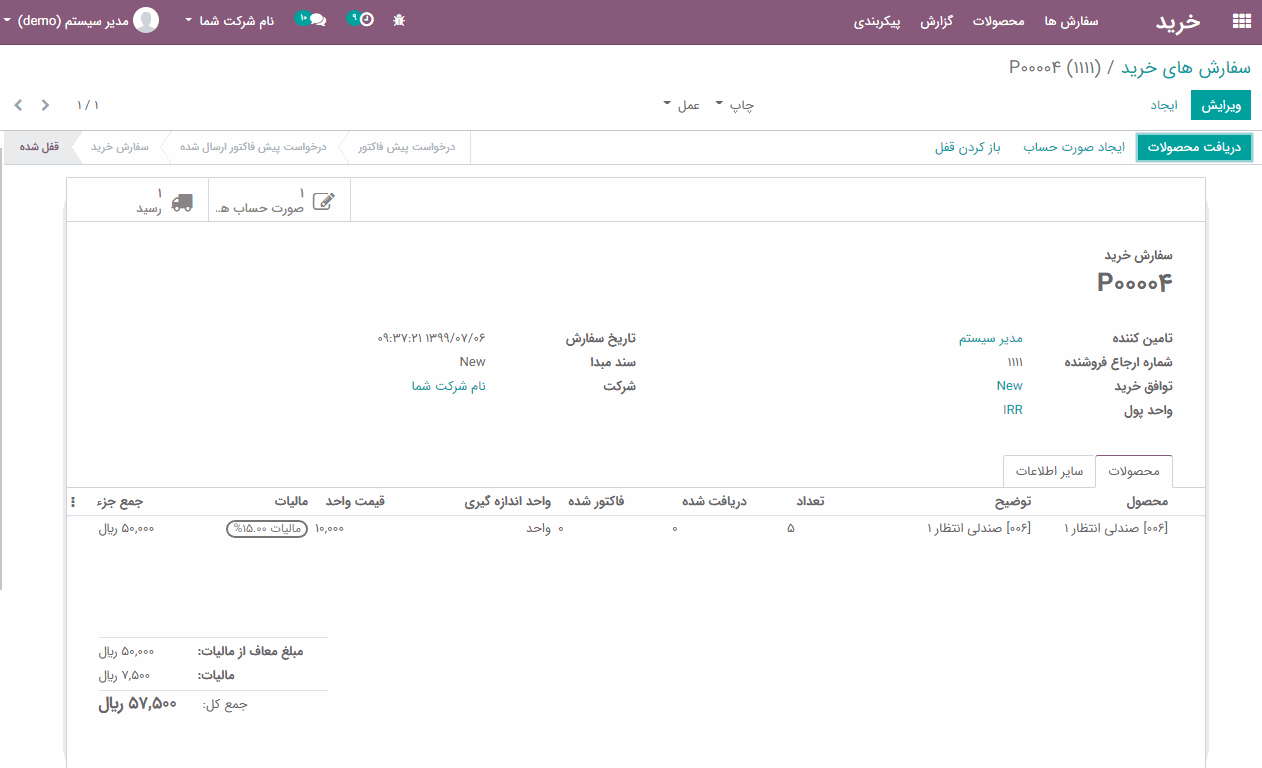Open the گزارش menu
This screenshot has width=1262, height=768.
tap(936, 21)
